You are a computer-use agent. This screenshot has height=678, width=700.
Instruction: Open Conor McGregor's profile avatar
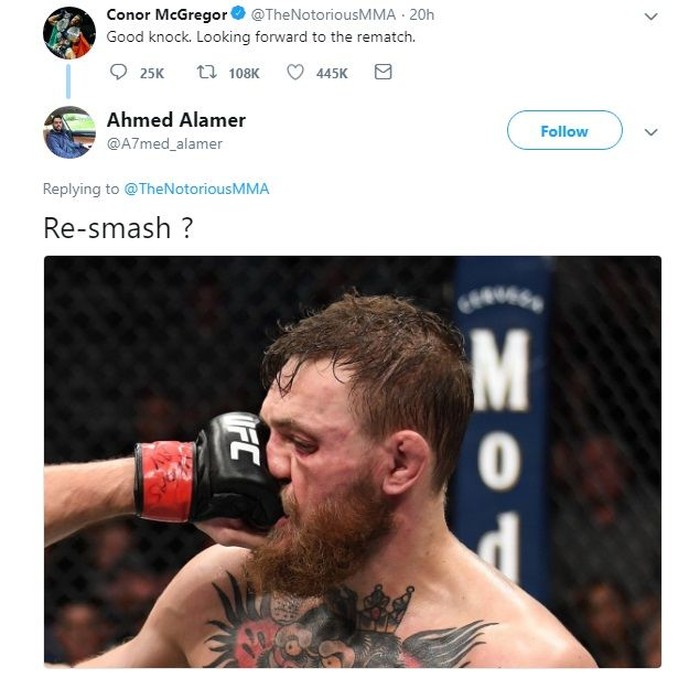(69, 33)
